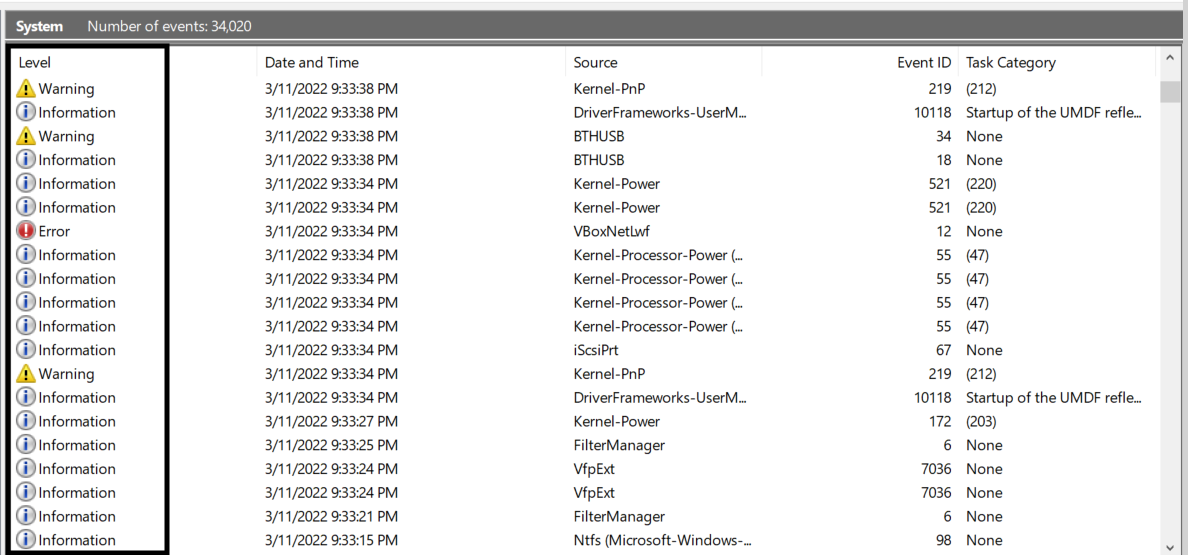The image size is (1188, 555).
Task: Click the information icon on the Ntfs event row
Action: pos(26,540)
